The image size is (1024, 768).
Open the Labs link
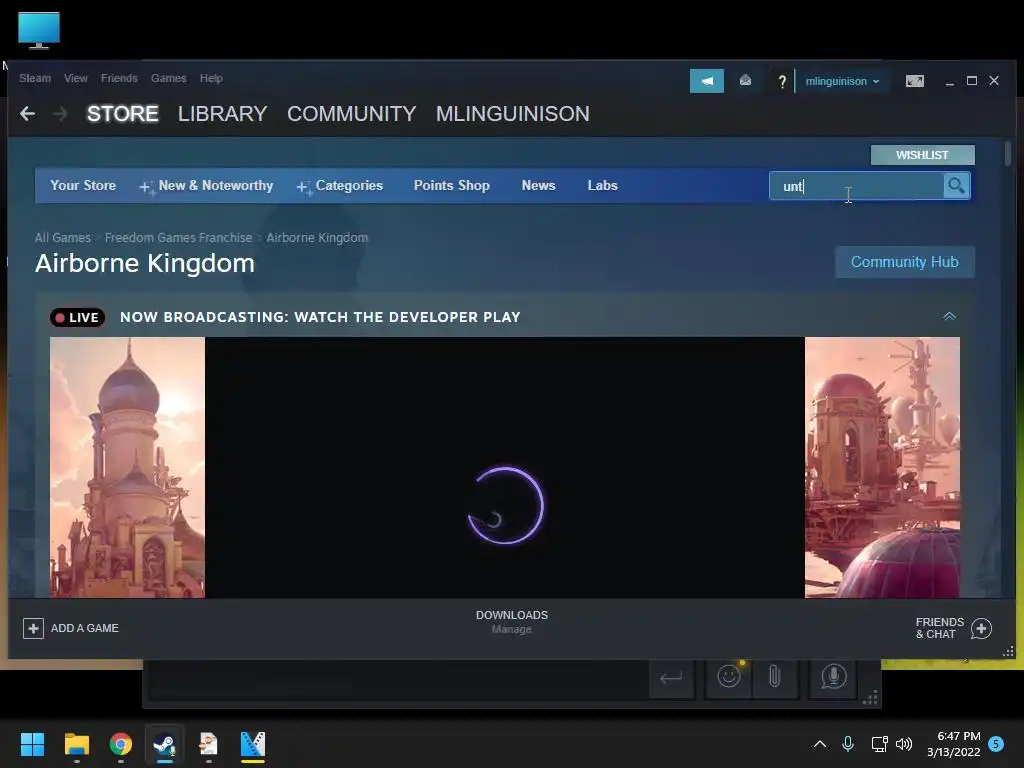tap(602, 185)
